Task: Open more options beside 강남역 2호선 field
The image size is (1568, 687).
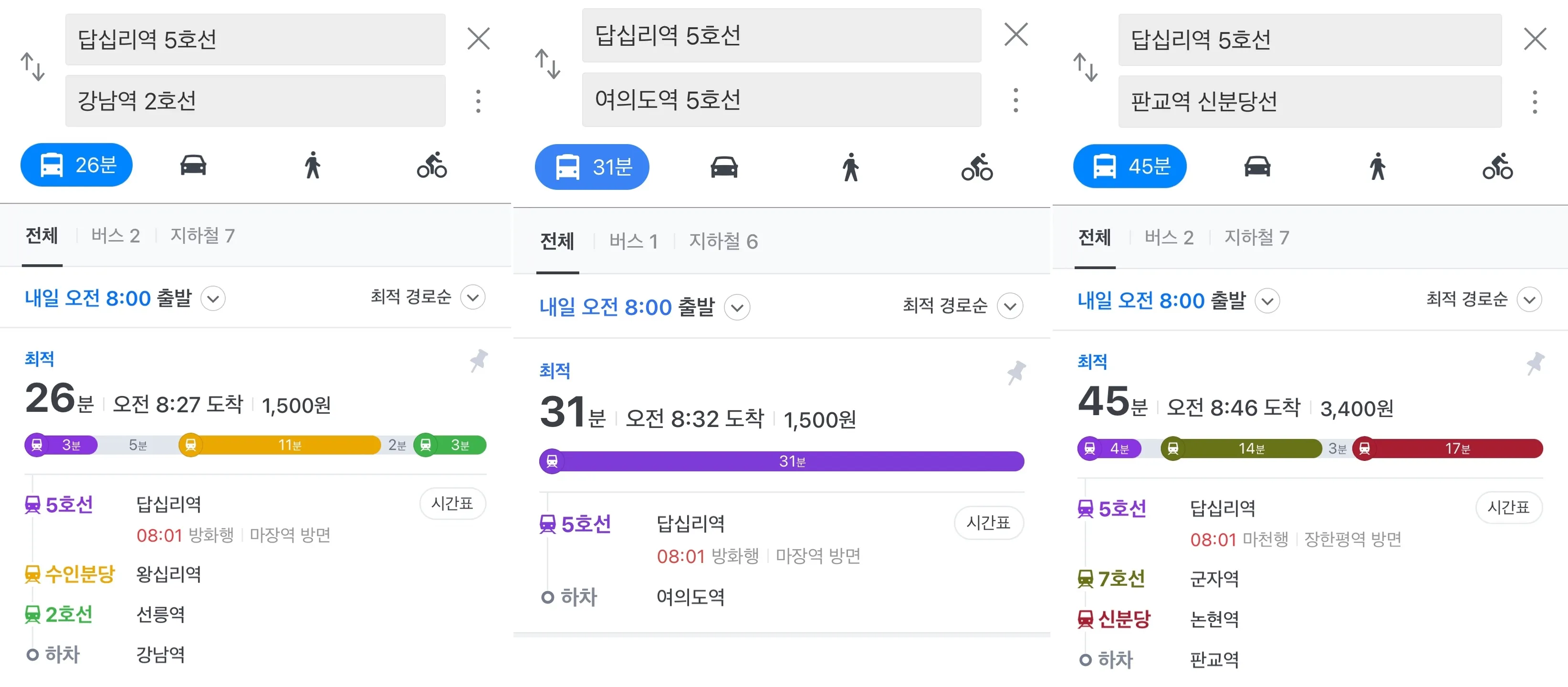Action: point(479,101)
